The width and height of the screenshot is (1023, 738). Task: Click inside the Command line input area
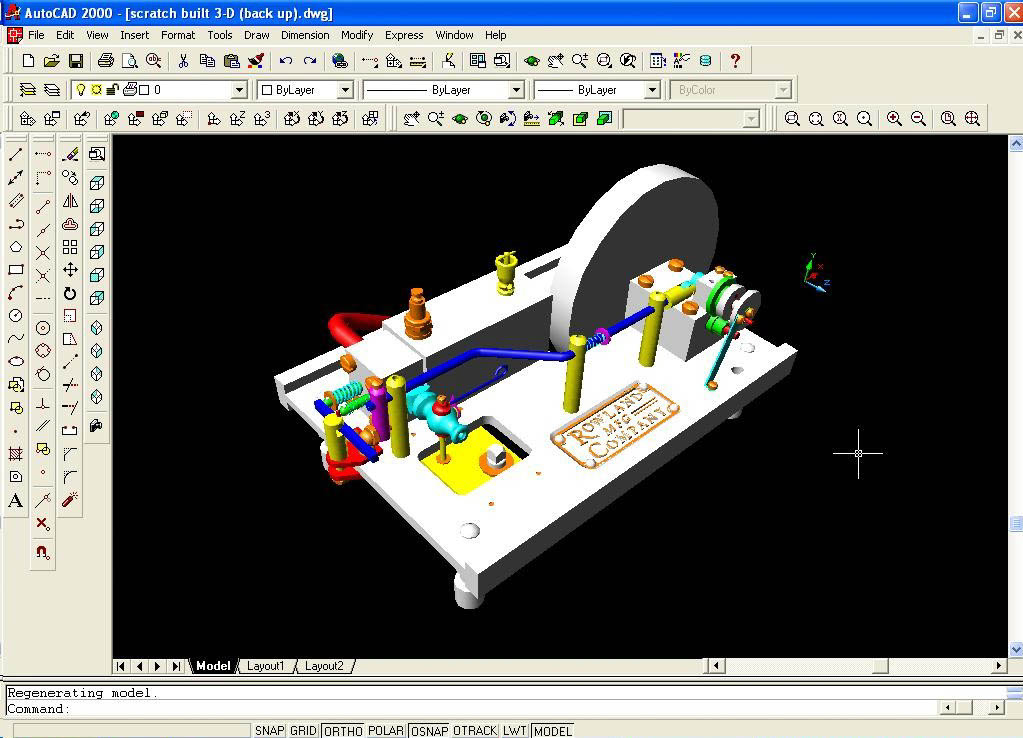[400, 707]
